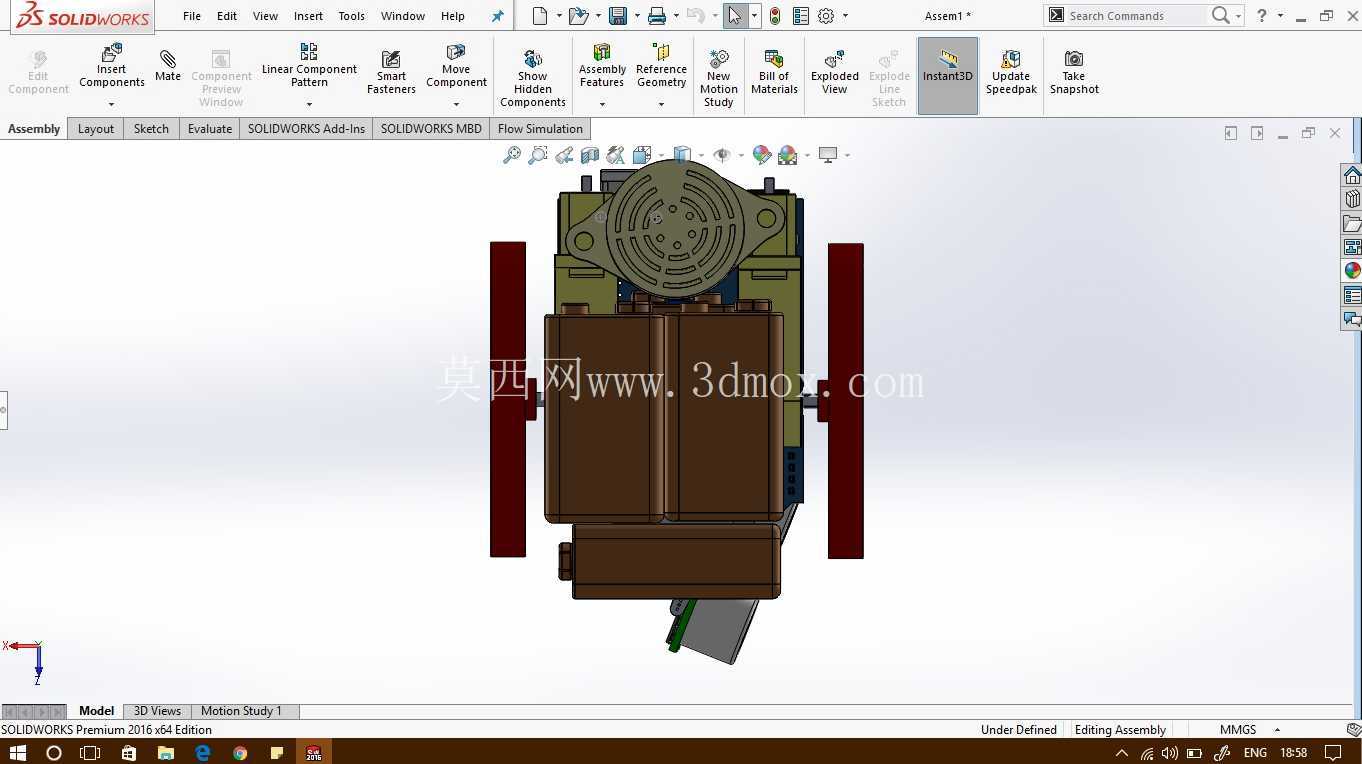Toggle the Instant3D button
This screenshot has width=1362, height=764.
(948, 75)
